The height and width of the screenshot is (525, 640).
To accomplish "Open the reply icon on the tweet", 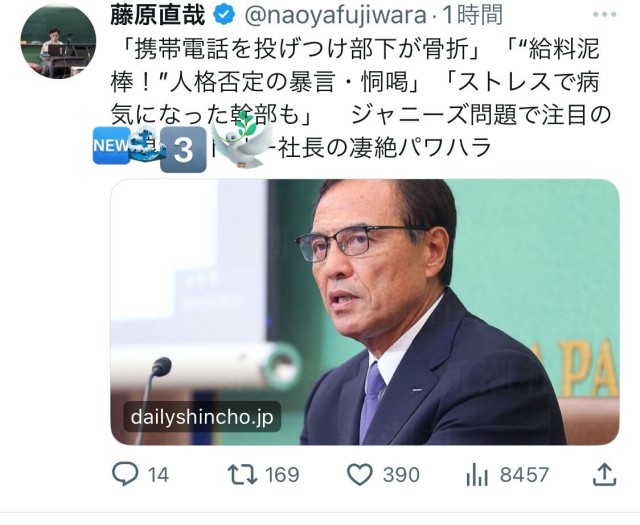I will click(x=125, y=474).
